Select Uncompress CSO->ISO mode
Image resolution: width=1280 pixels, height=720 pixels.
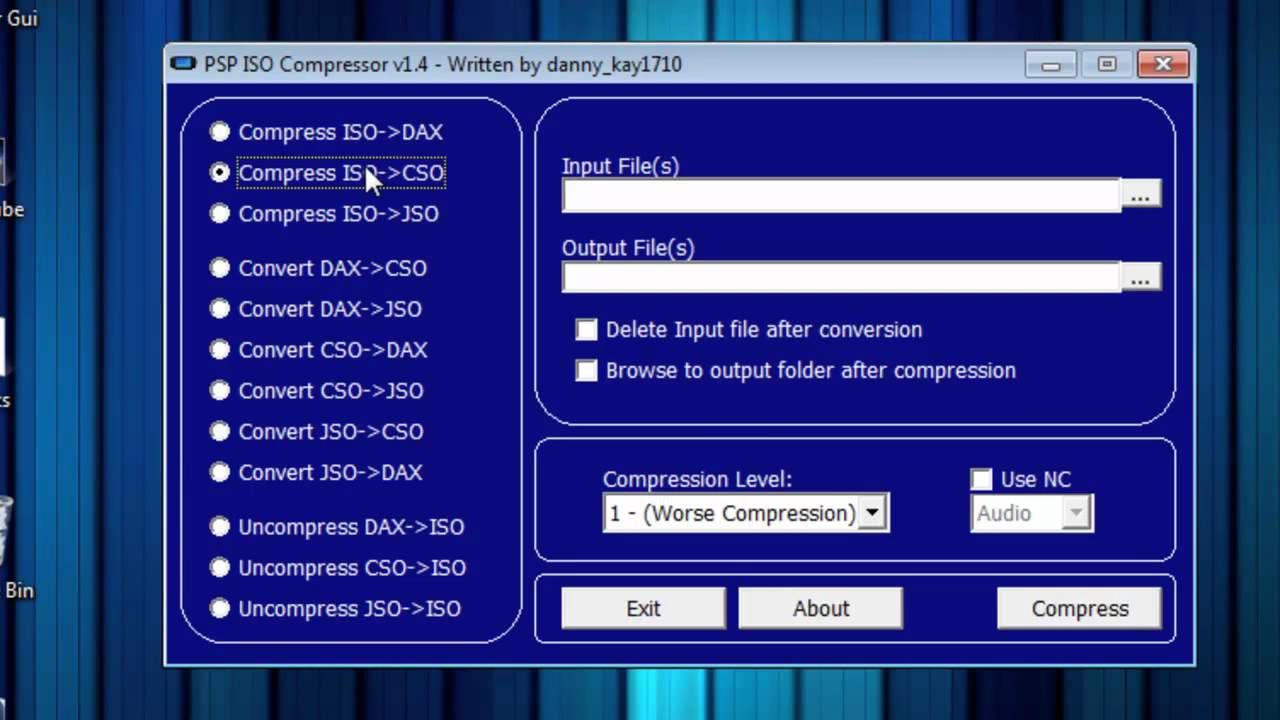pos(337,568)
